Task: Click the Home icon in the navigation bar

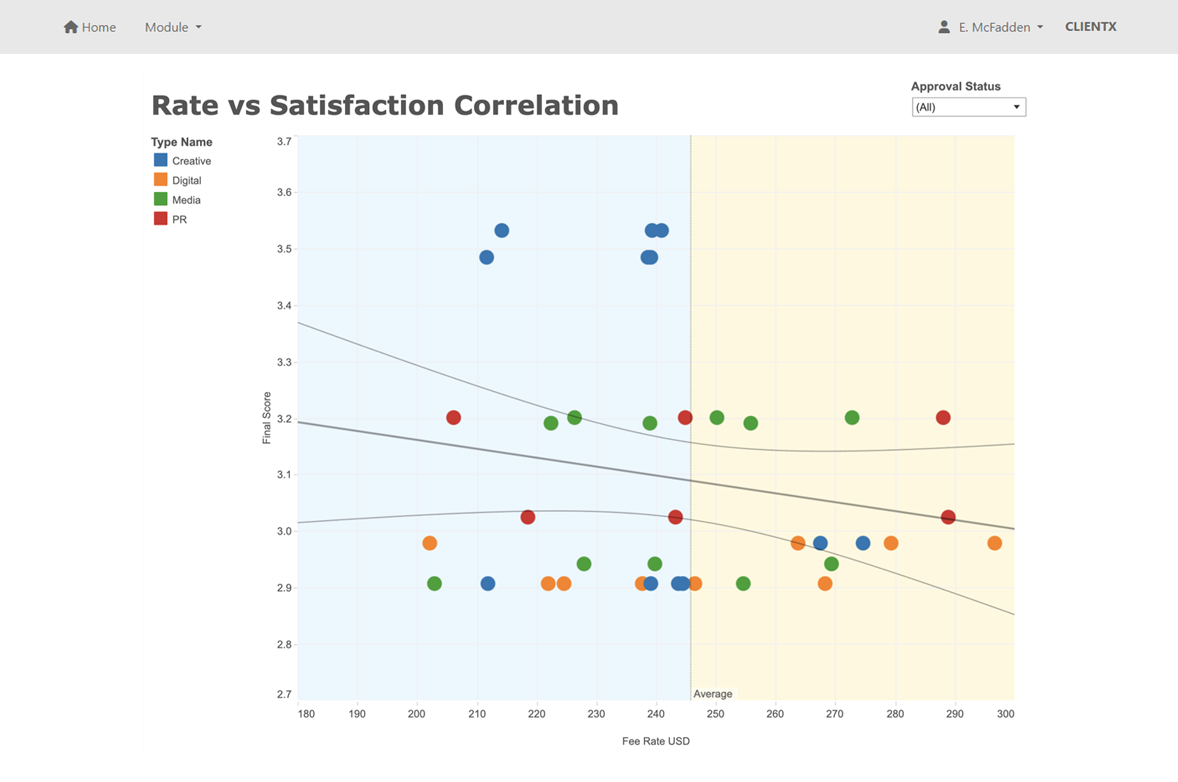Action: pyautogui.click(x=69, y=27)
